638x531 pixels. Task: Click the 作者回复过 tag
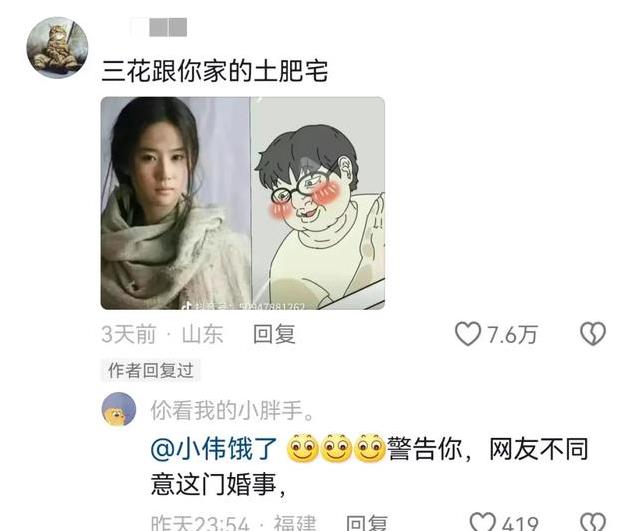pyautogui.click(x=151, y=371)
